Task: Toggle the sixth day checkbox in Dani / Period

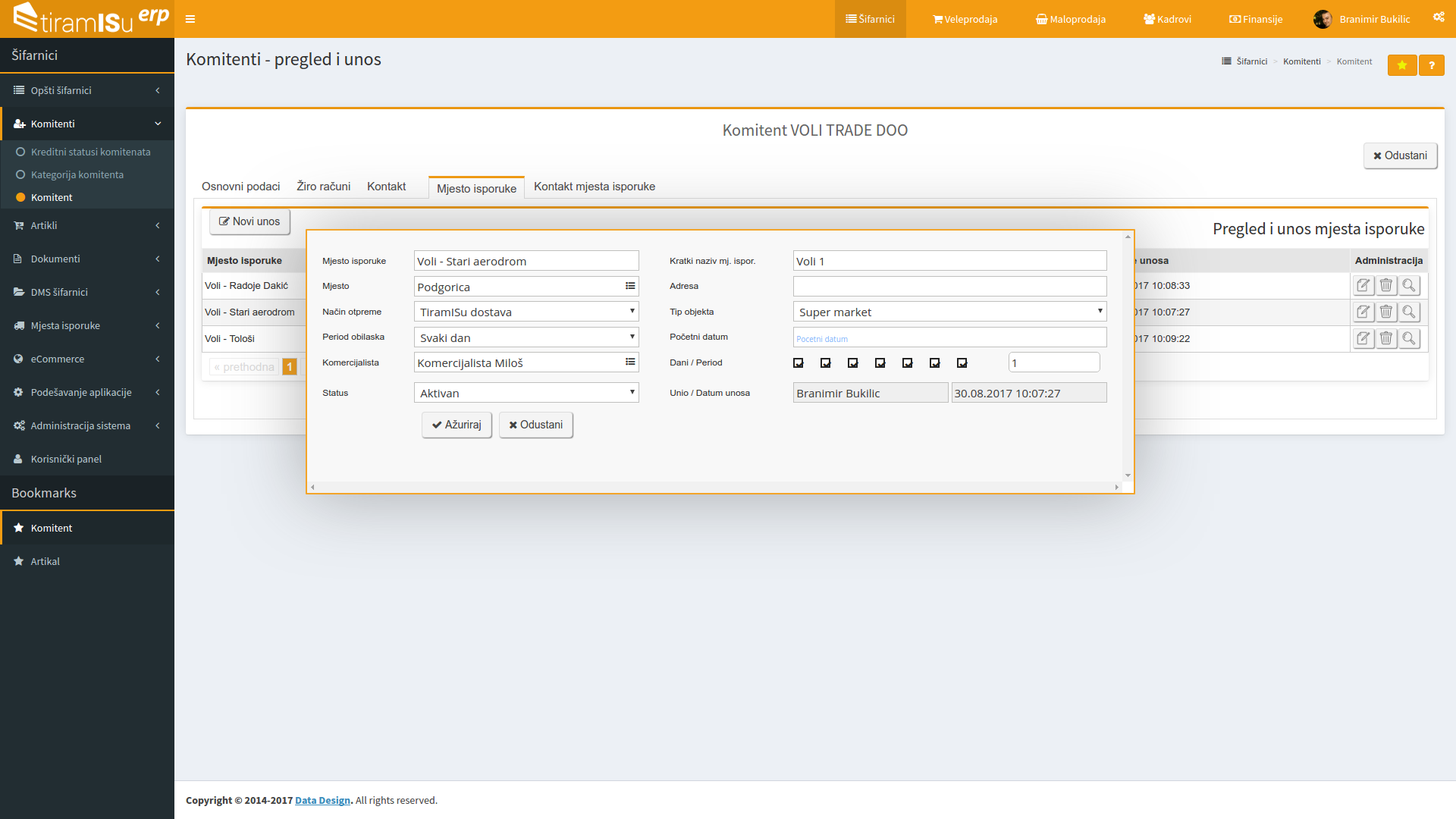Action: pyautogui.click(x=935, y=363)
